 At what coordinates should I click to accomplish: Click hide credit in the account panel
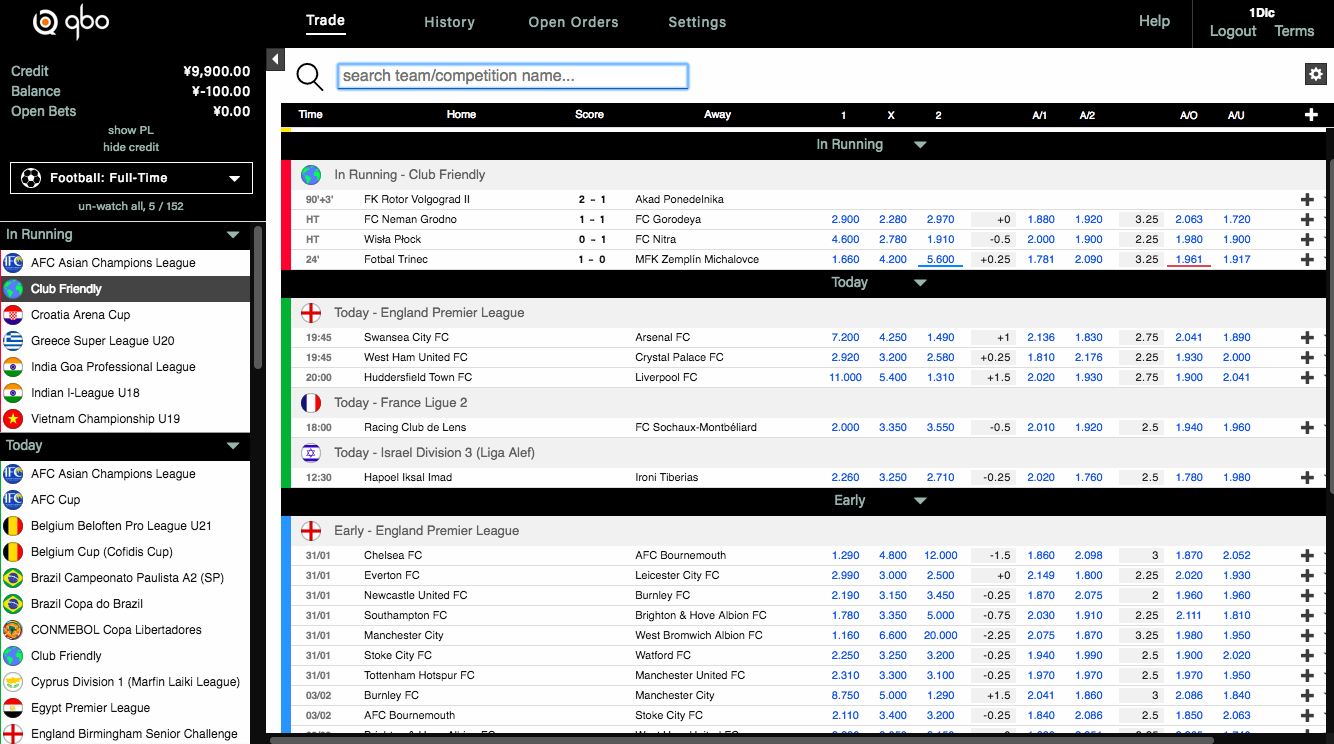131,147
